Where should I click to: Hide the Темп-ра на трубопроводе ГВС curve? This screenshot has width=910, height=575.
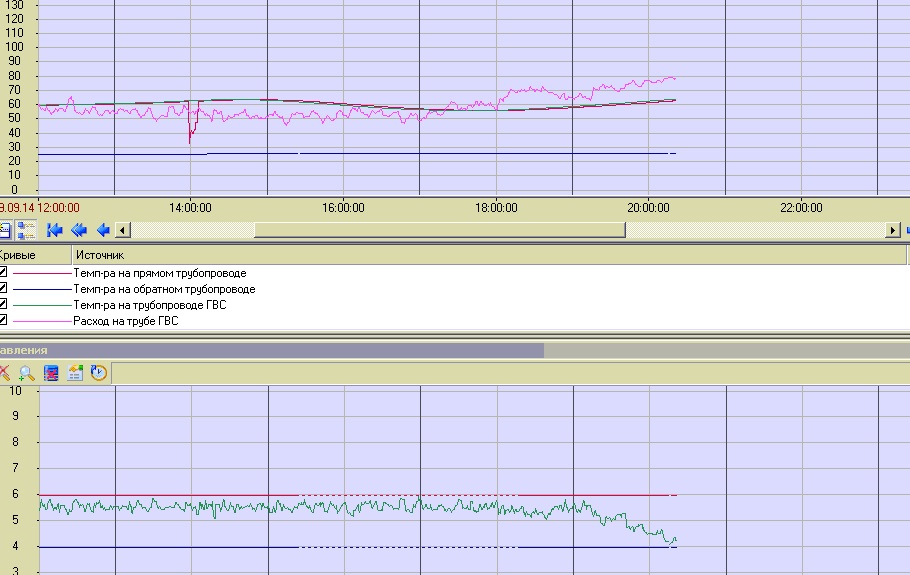click(x=3, y=305)
